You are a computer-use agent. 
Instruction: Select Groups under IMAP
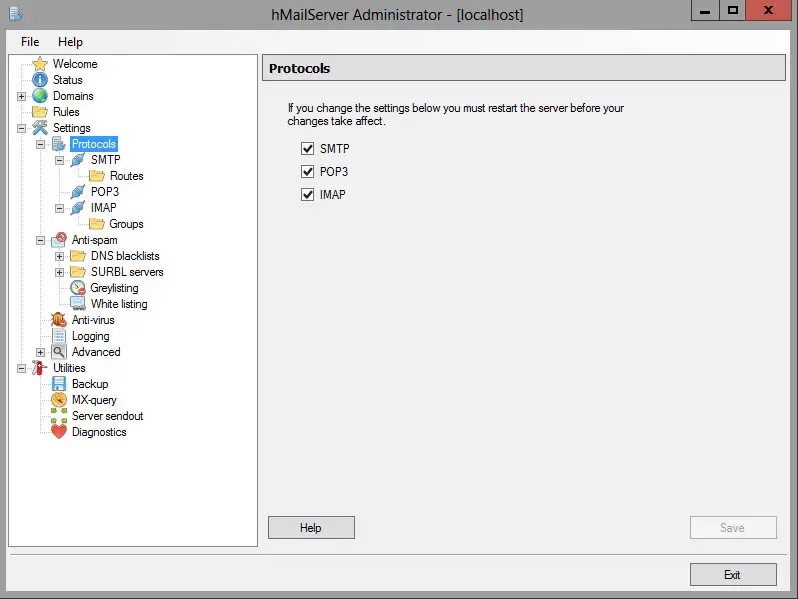click(x=126, y=224)
